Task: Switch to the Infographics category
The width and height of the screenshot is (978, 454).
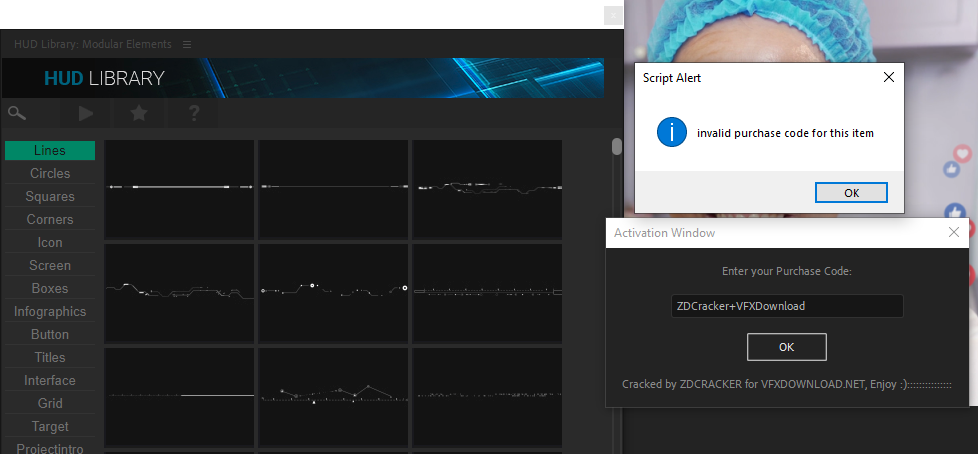Action: point(50,312)
